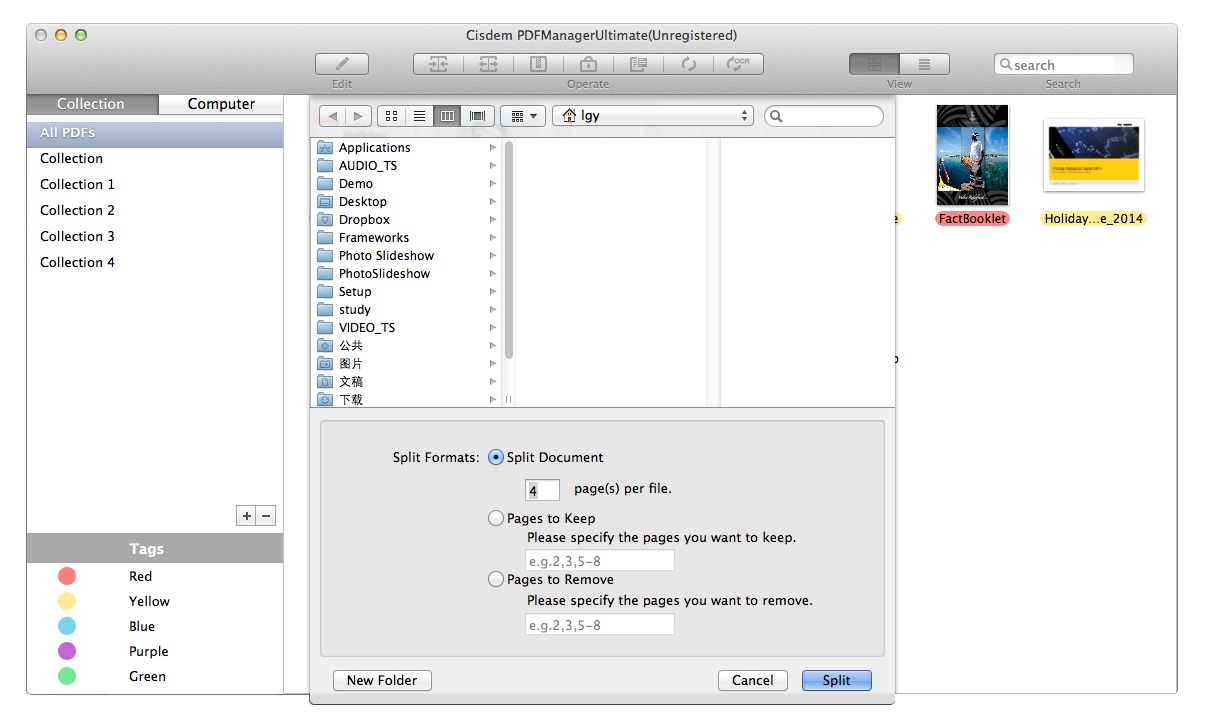Click the New Folder button
The width and height of the screenshot is (1206, 716).
(x=382, y=680)
